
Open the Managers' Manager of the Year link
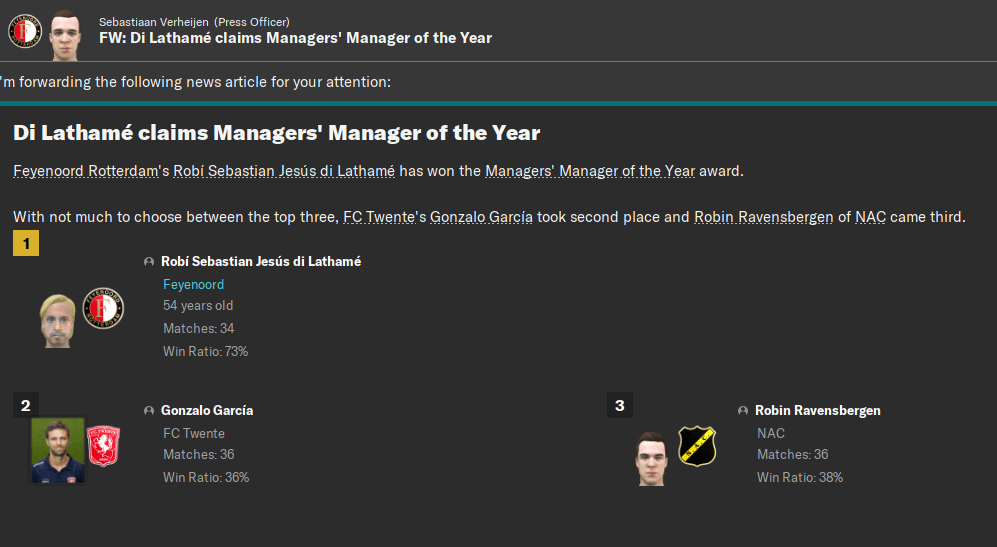(589, 171)
